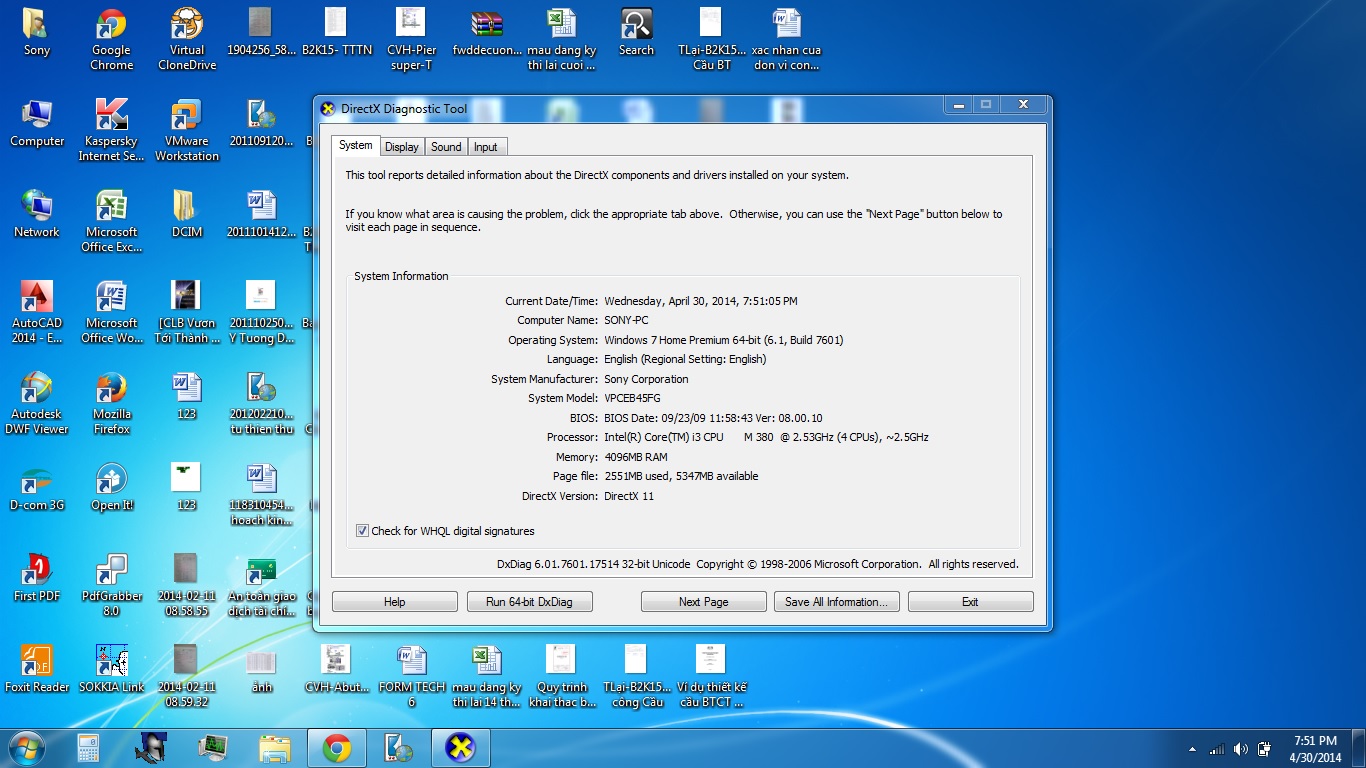The image size is (1366, 768).
Task: Select the First PDF desktop shortcut
Action: pyautogui.click(x=37, y=578)
